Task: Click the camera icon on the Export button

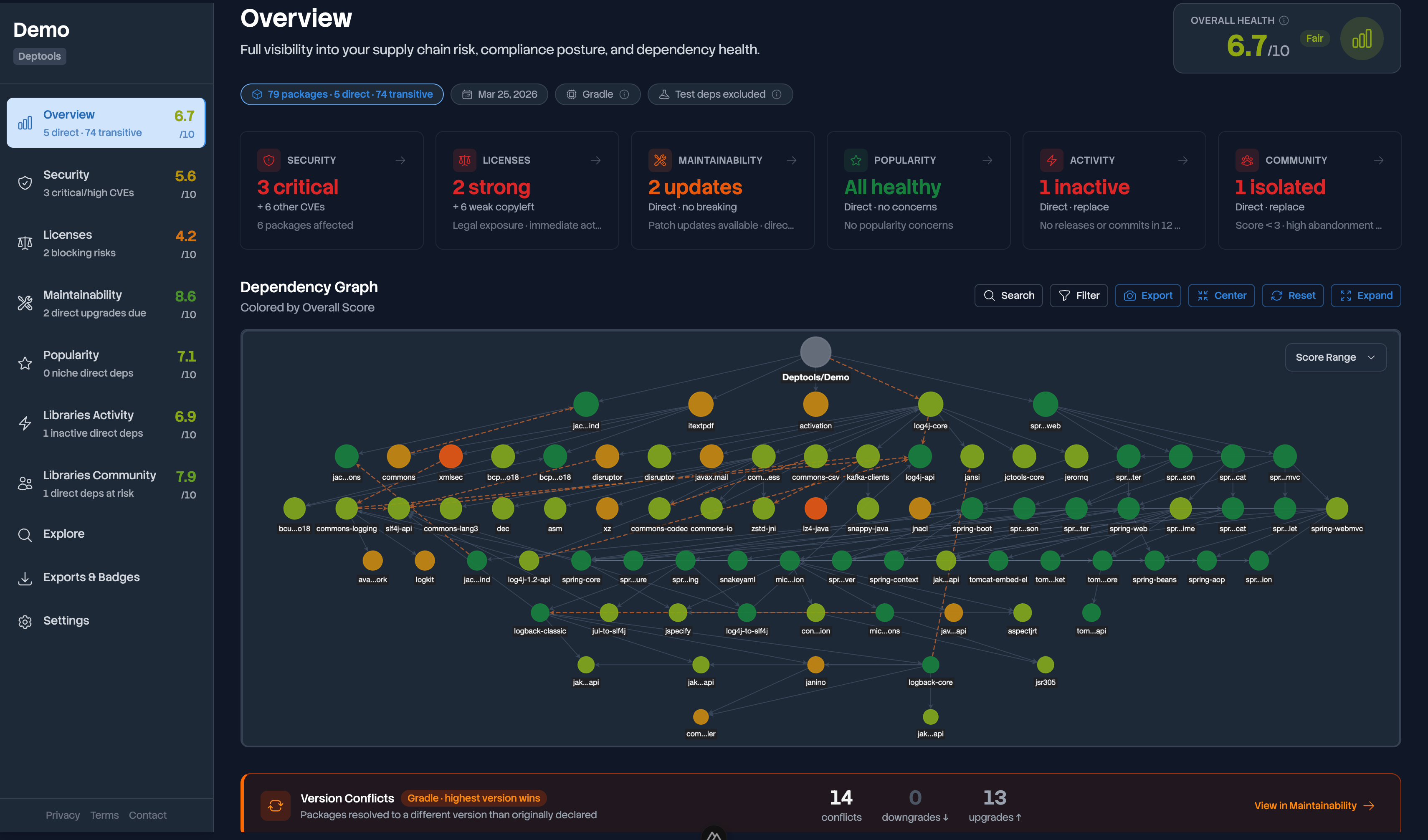Action: [1129, 295]
